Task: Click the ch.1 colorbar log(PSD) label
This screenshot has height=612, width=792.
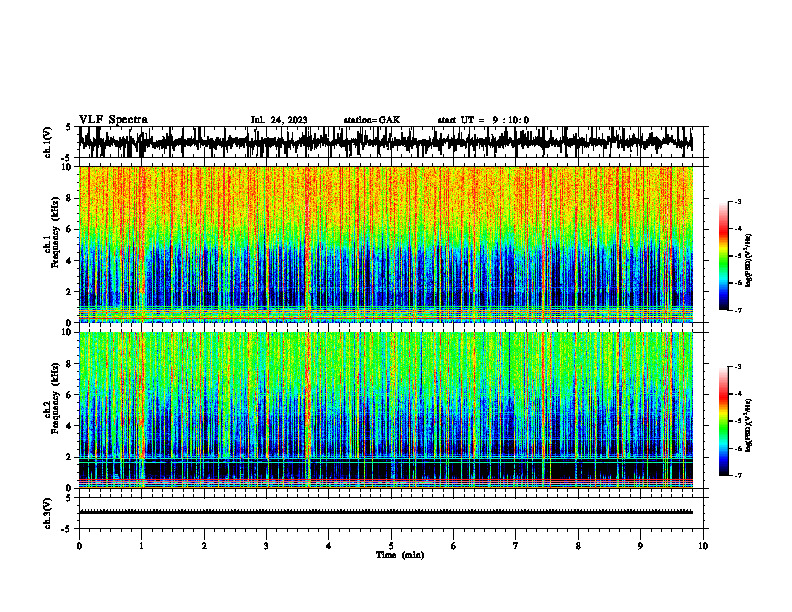Action: (x=748, y=260)
